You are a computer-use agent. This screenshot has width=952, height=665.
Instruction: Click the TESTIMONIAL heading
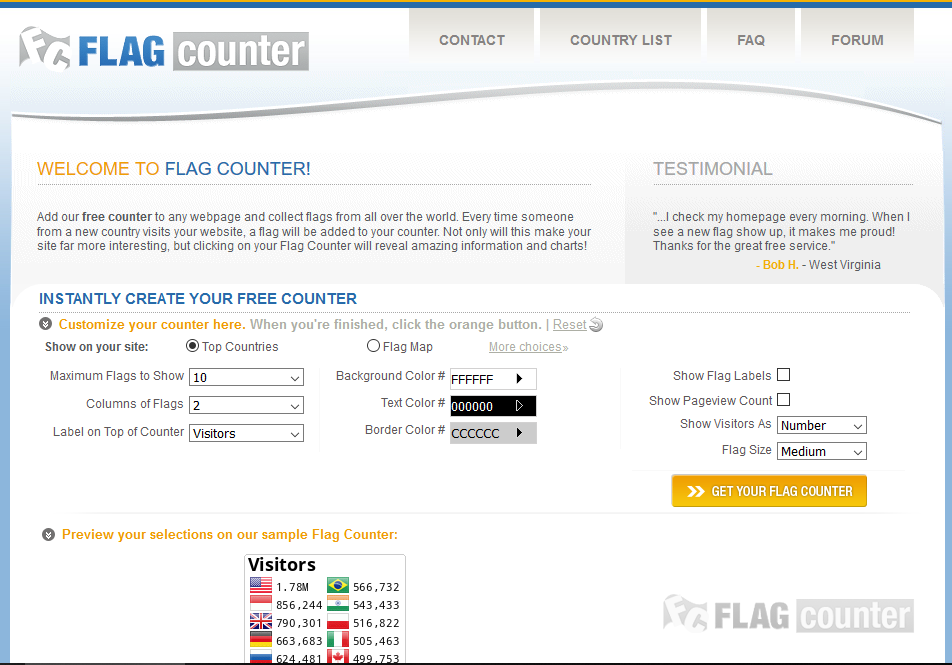coord(713,169)
